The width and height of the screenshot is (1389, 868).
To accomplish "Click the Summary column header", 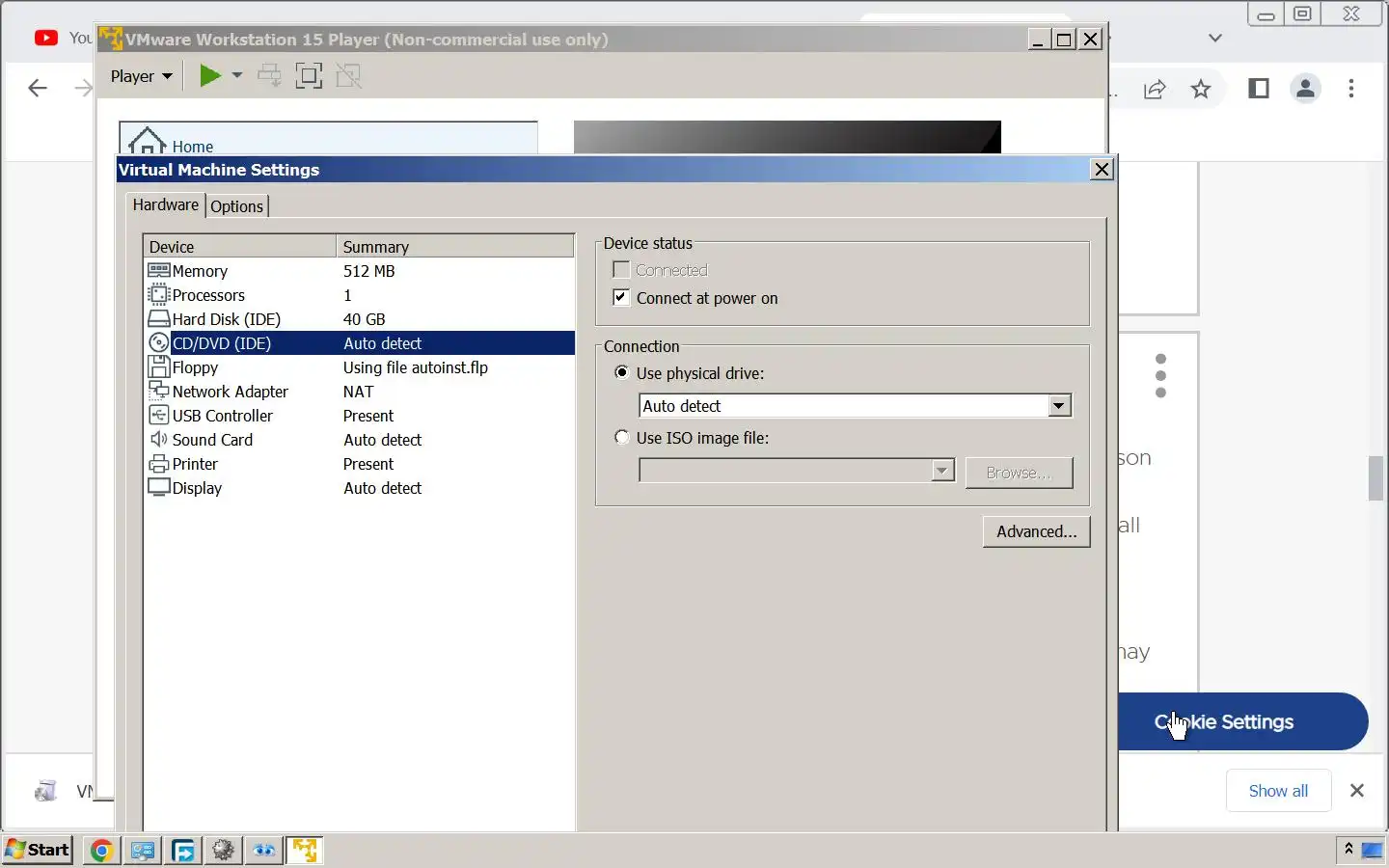I will [x=454, y=247].
